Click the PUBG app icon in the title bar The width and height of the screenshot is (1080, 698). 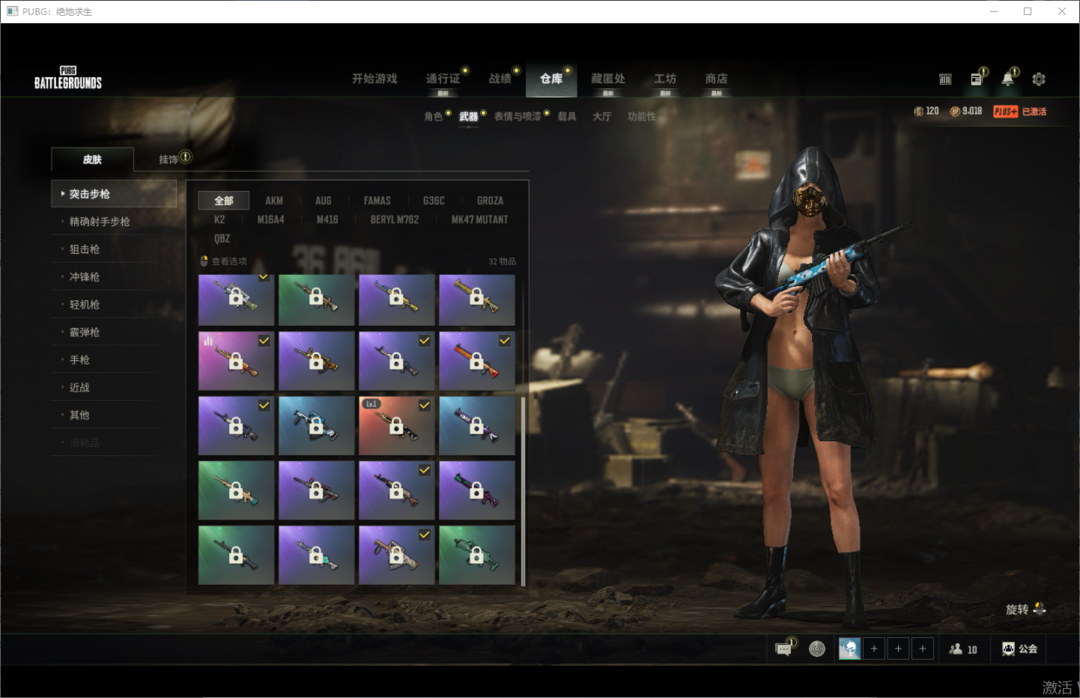(x=12, y=11)
